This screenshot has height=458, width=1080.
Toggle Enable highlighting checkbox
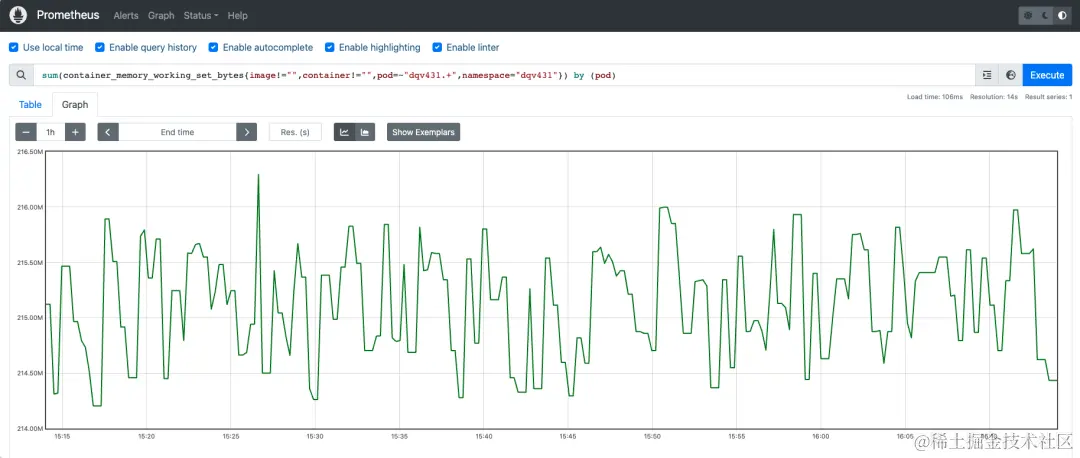click(330, 48)
